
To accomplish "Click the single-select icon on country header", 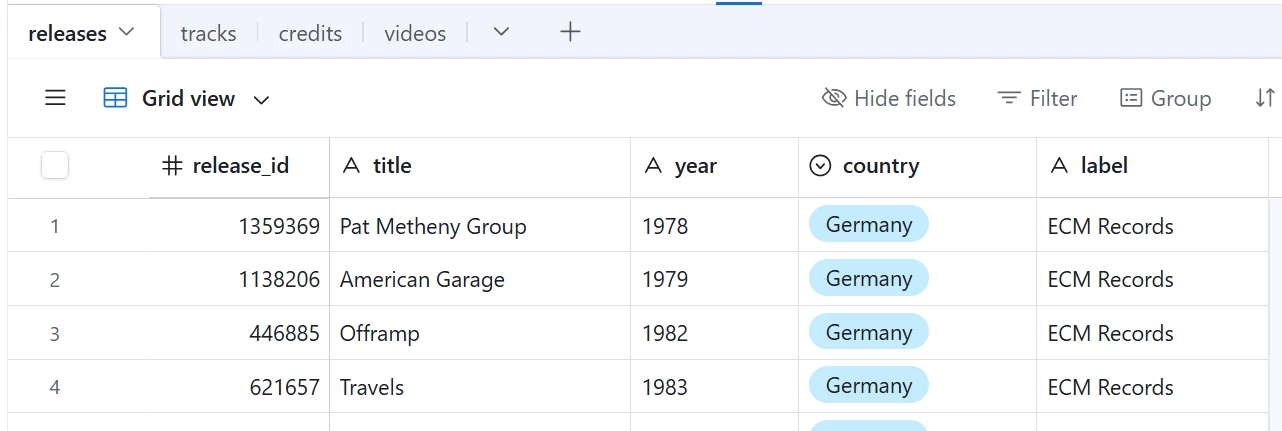I will coord(820,166).
